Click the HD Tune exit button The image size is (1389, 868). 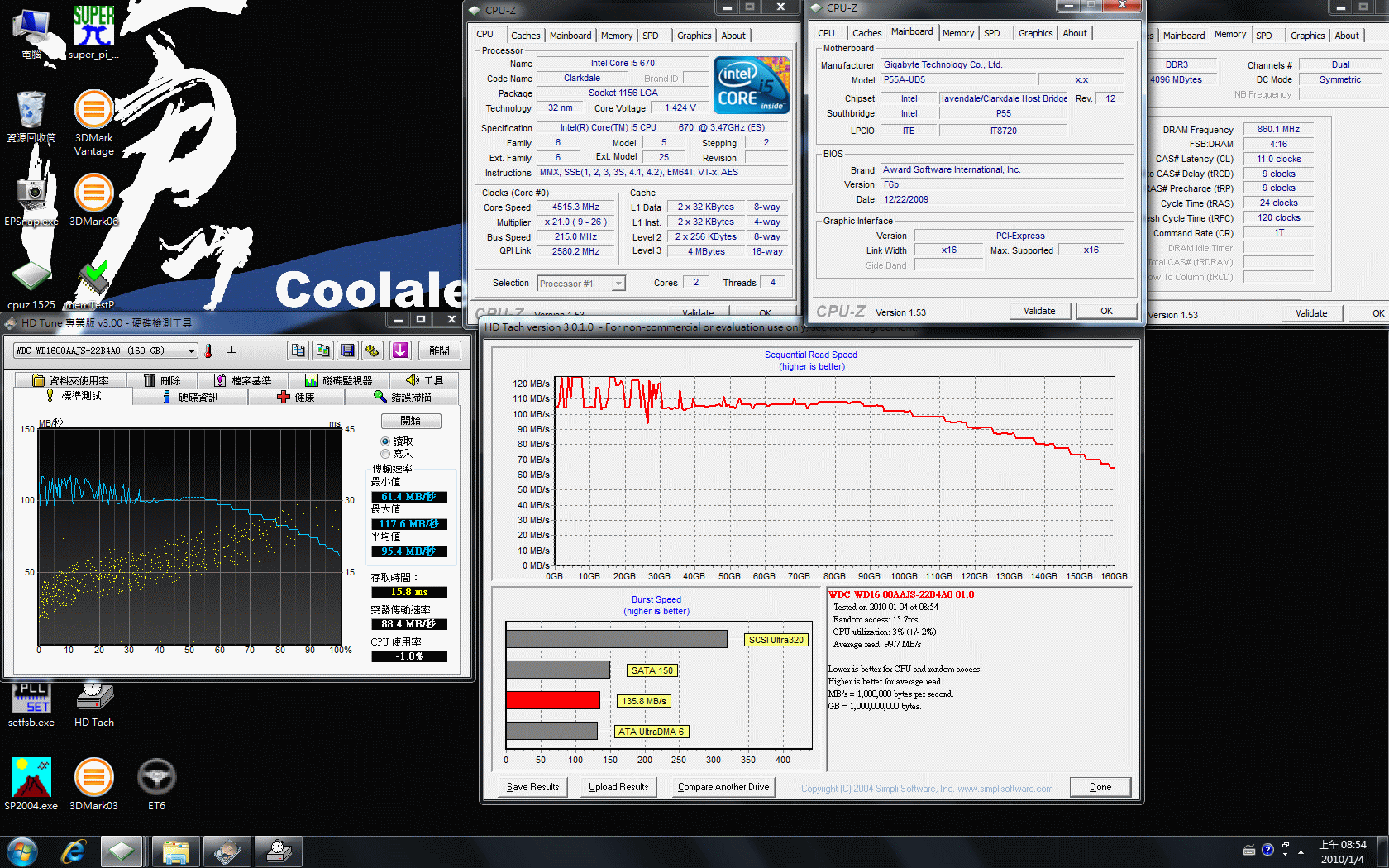440,351
